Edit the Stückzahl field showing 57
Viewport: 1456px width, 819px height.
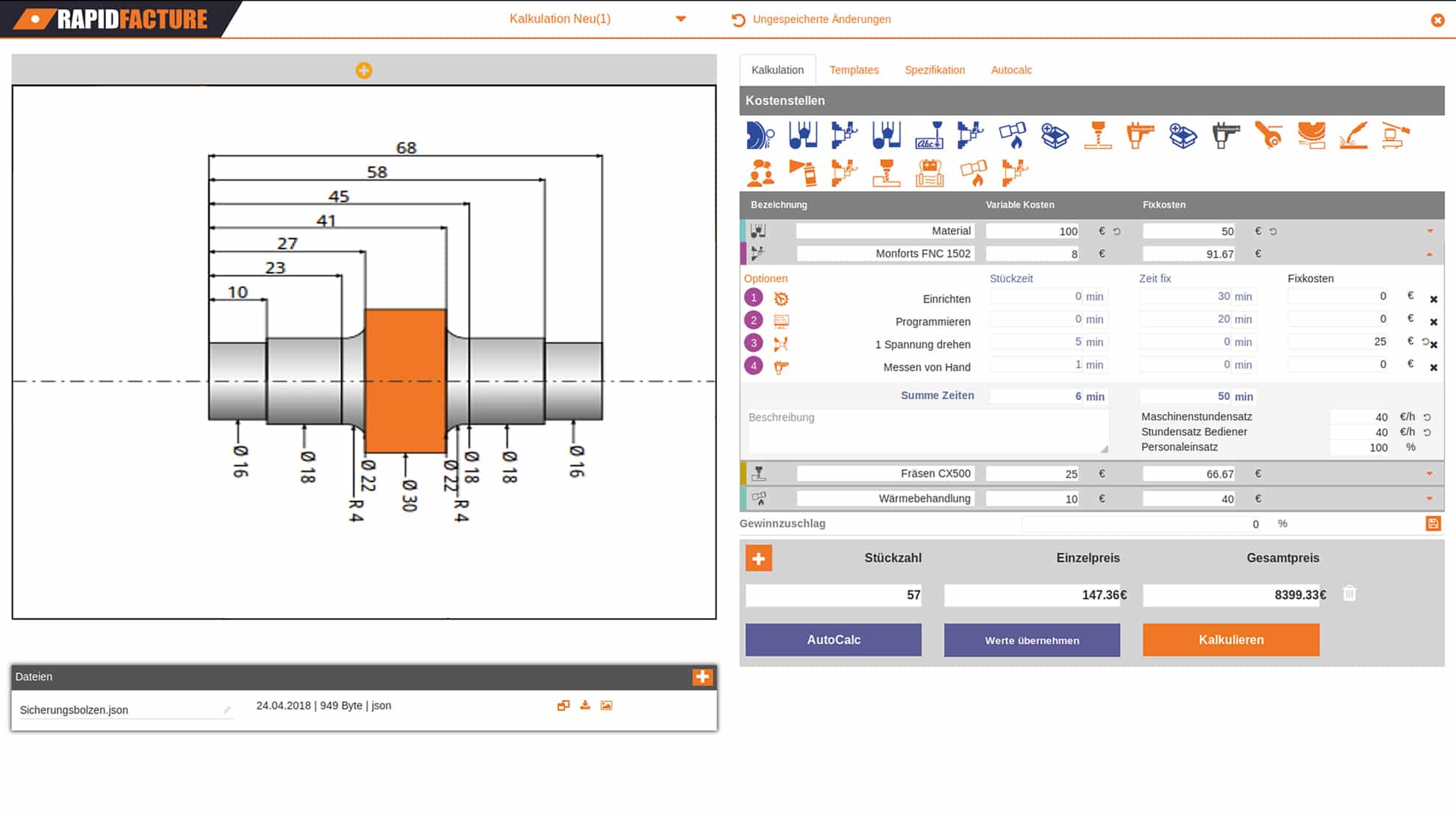[x=833, y=595]
